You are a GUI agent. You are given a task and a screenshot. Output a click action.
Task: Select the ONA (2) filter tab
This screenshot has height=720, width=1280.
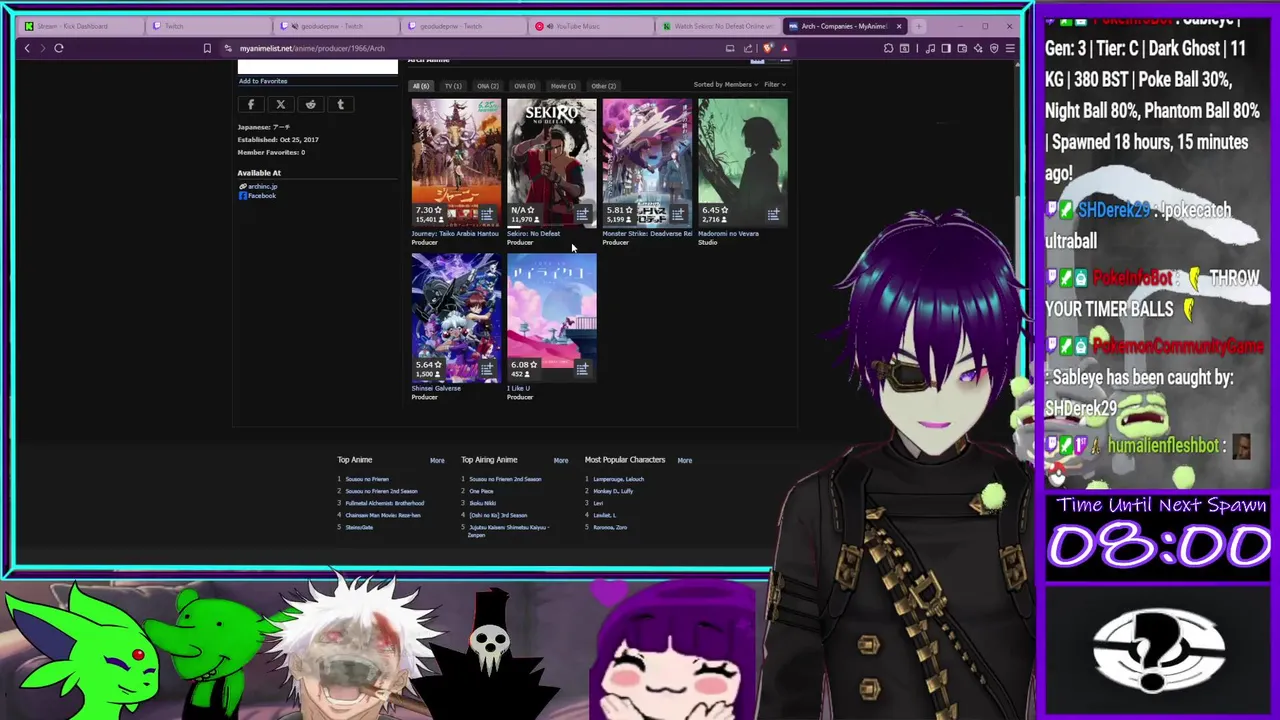[487, 86]
